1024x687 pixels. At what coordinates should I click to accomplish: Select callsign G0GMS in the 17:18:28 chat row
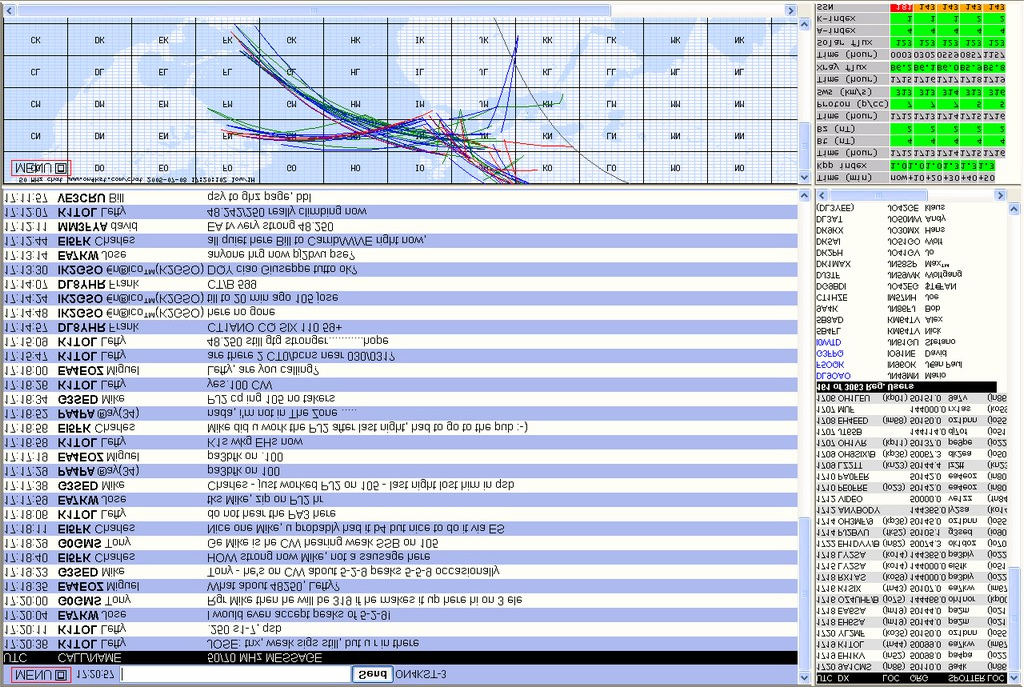point(80,543)
